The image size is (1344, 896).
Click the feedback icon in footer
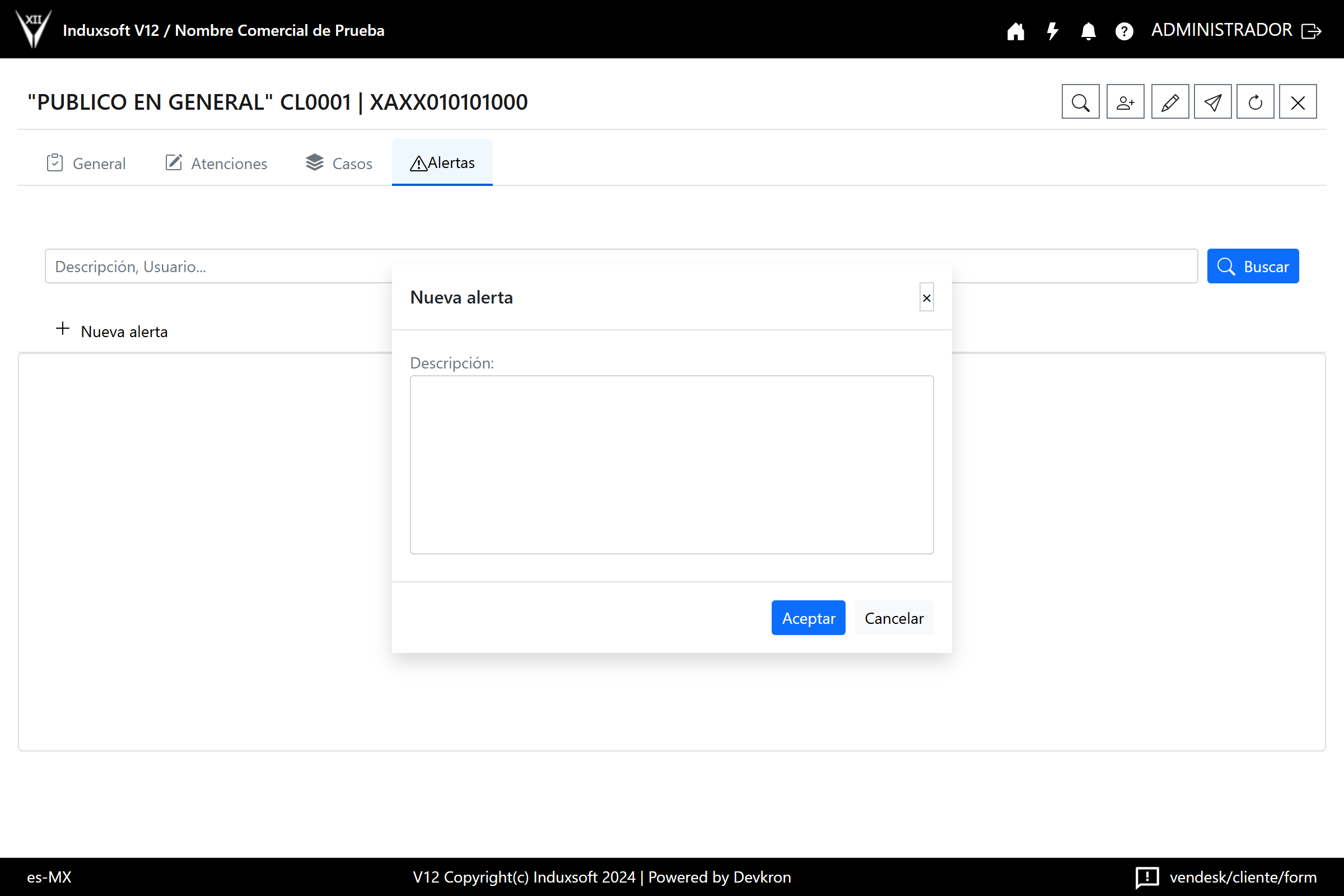pyautogui.click(x=1146, y=876)
